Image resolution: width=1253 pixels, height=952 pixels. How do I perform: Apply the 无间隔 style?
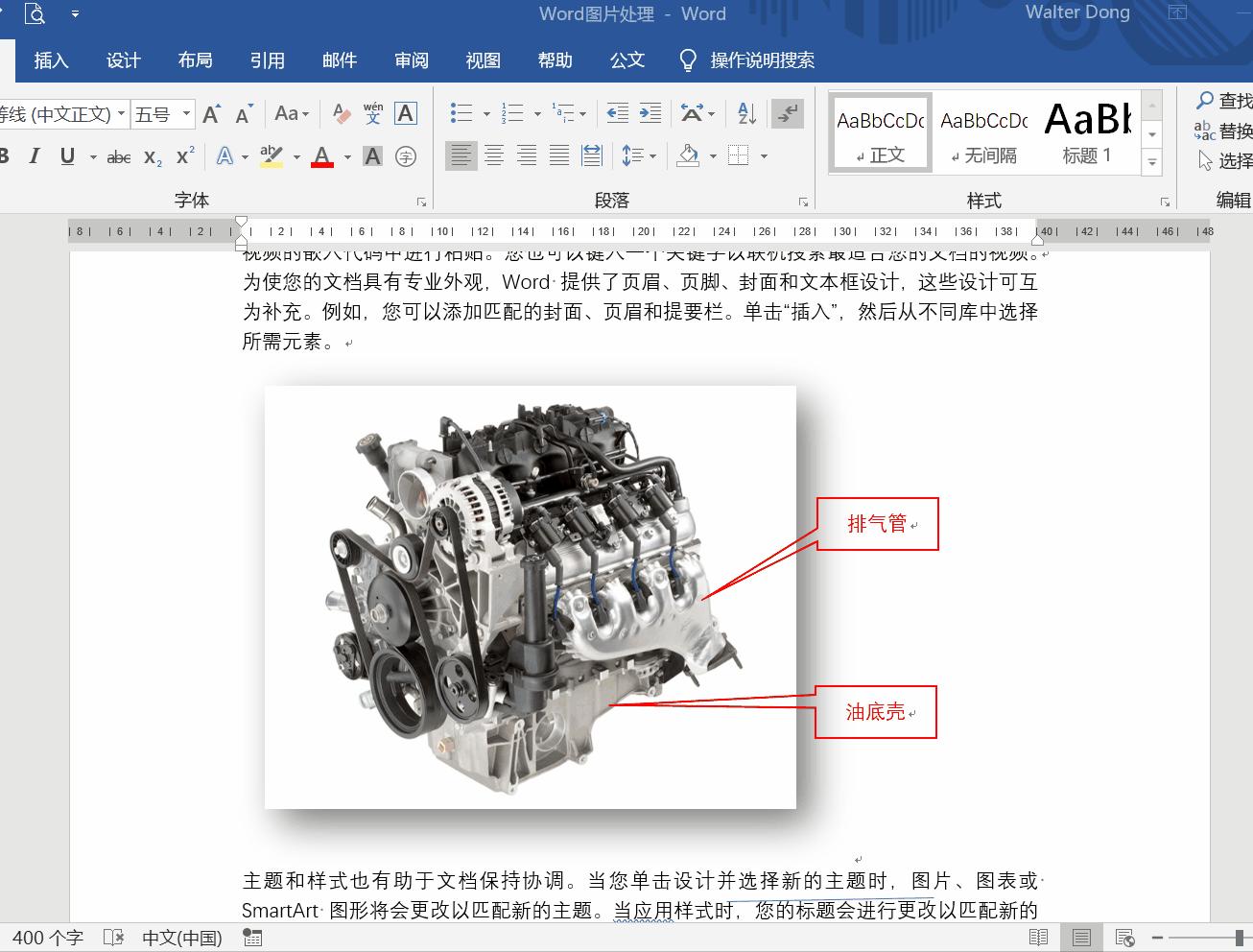984,133
